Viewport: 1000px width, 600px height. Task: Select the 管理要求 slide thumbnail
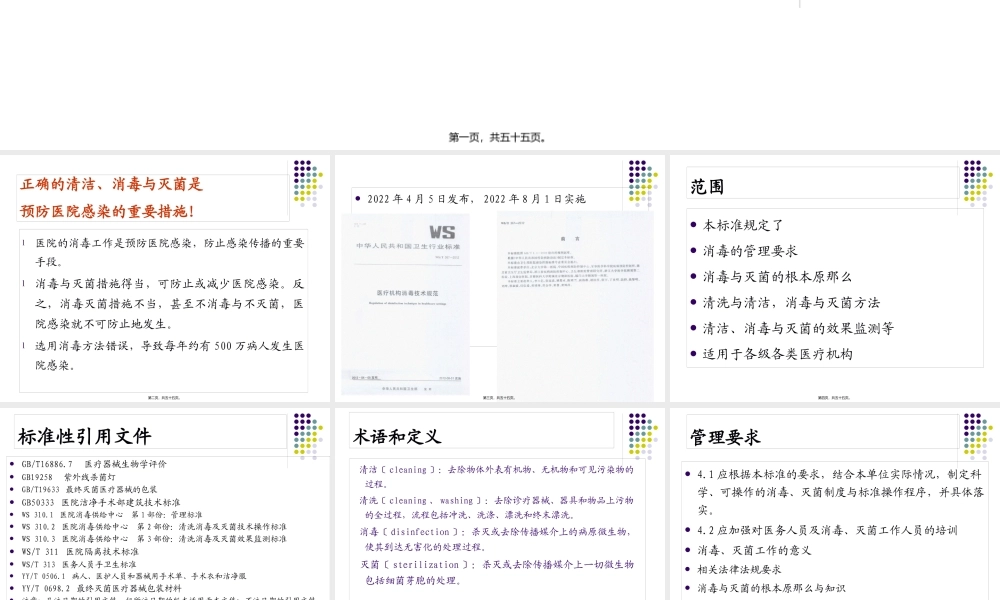[836, 500]
